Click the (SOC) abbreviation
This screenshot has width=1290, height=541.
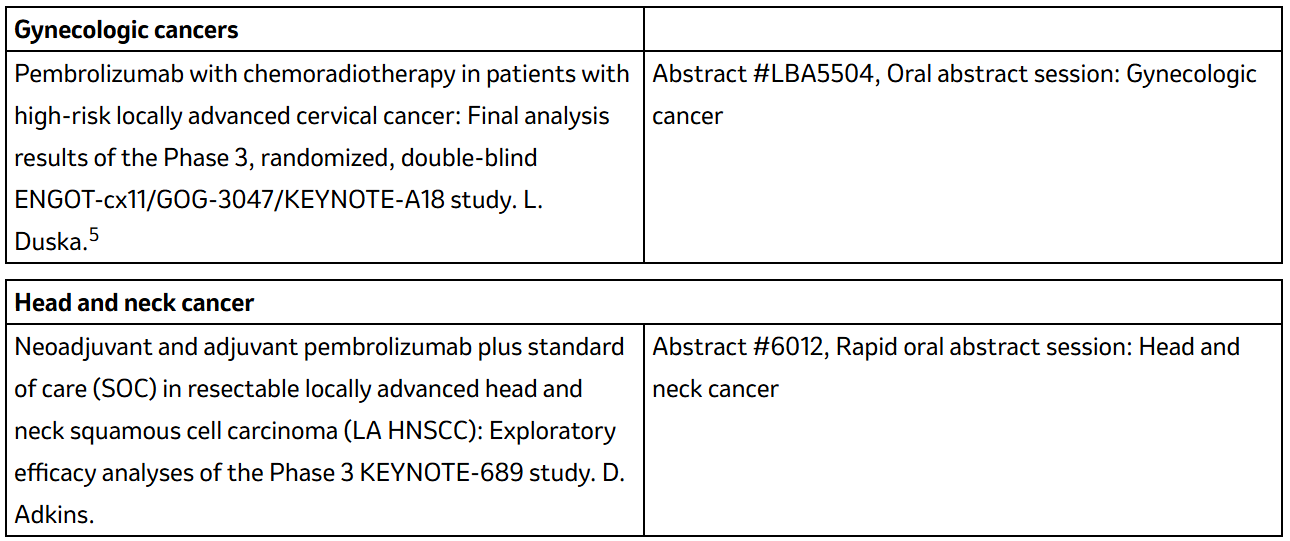click(125, 389)
